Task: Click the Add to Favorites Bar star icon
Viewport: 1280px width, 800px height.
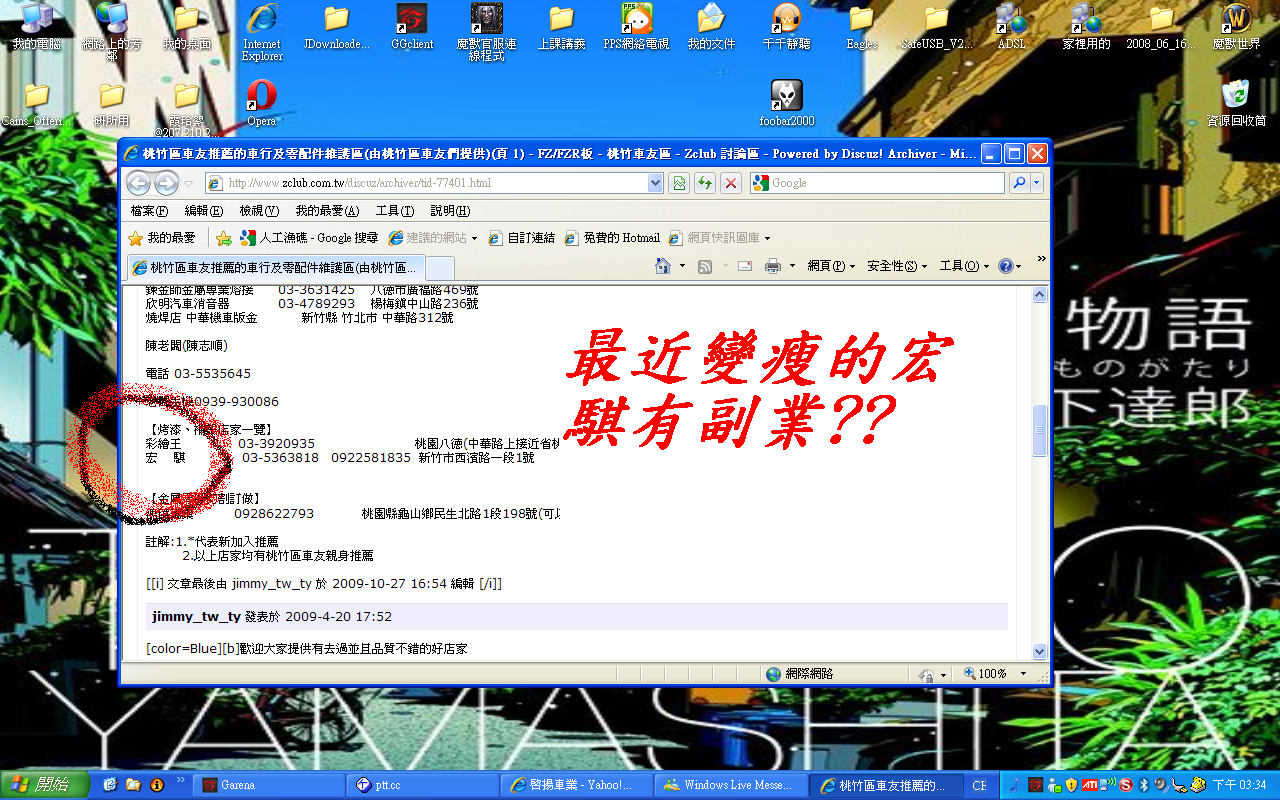Action: tap(224, 238)
